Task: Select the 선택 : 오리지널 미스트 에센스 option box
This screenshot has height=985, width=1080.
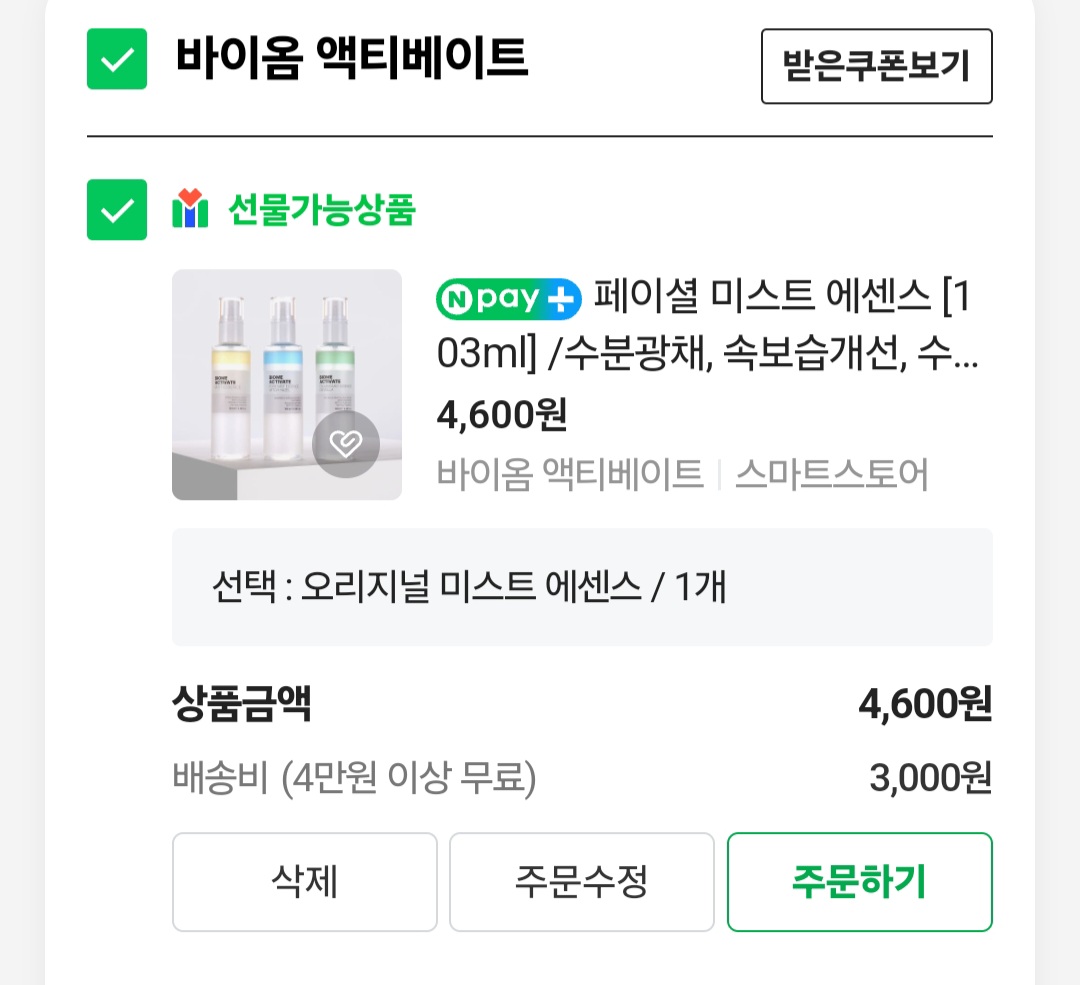Action: tap(581, 587)
